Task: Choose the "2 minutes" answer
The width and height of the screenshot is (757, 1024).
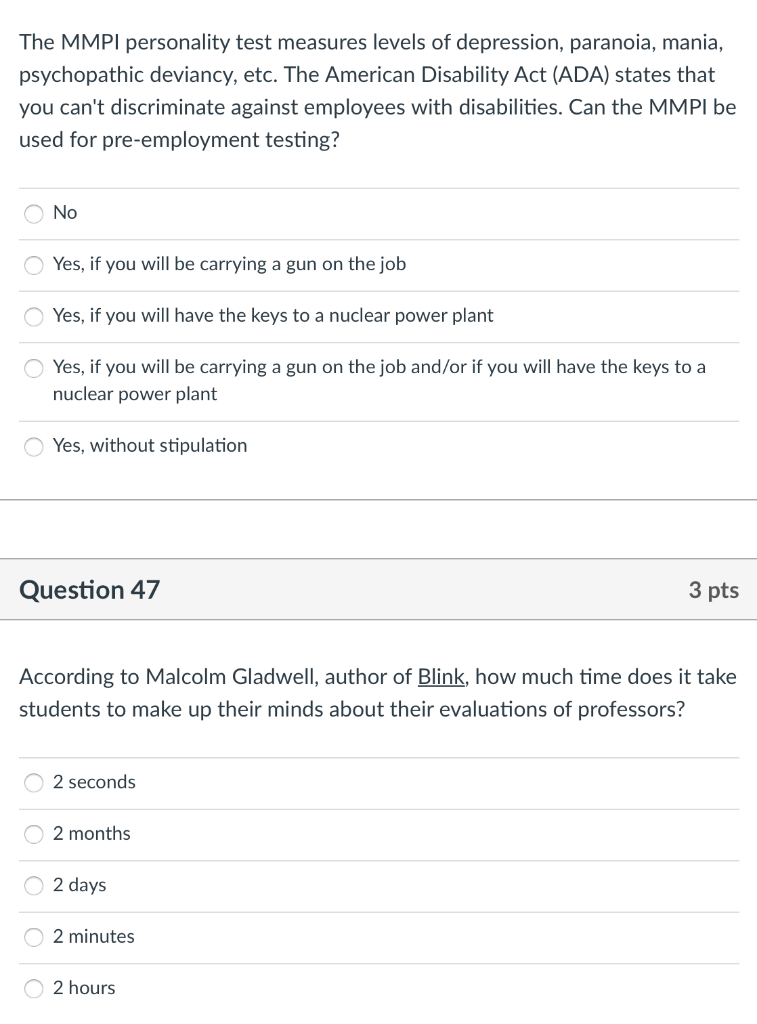Action: click(x=34, y=937)
